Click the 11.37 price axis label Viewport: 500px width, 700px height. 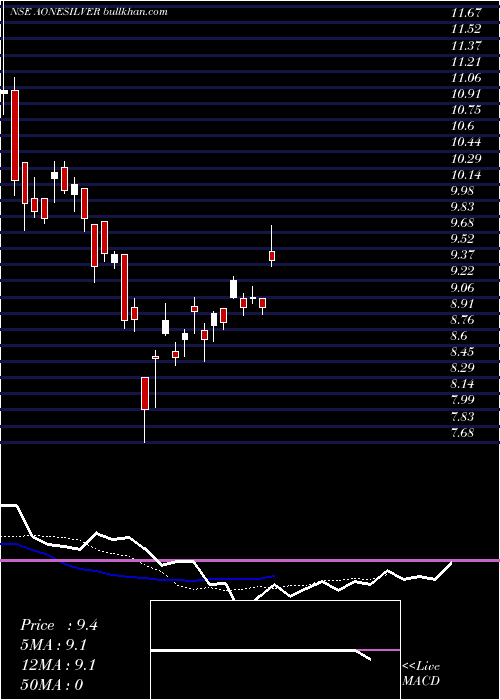(466, 46)
